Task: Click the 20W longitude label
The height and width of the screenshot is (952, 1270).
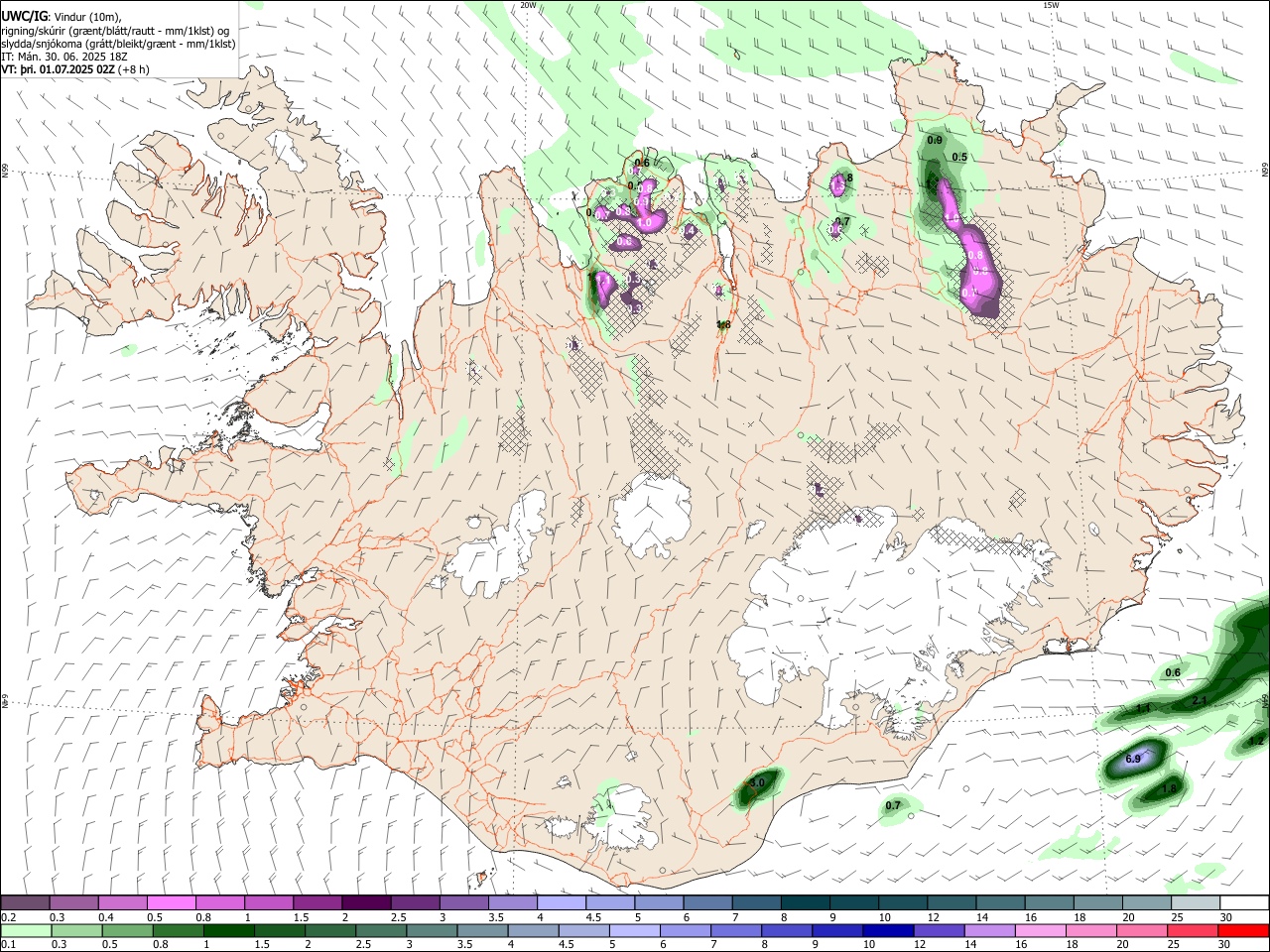Action: tap(528, 5)
